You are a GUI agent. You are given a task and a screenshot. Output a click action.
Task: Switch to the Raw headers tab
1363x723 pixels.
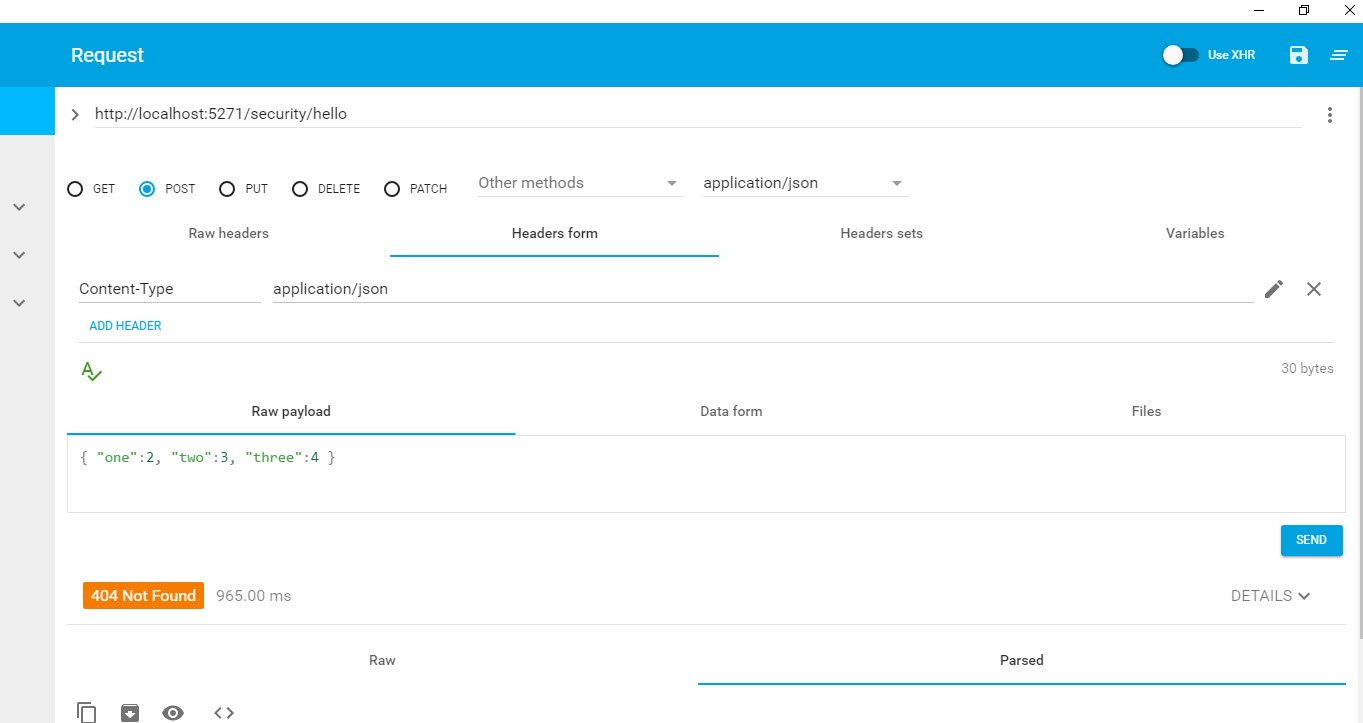point(228,233)
